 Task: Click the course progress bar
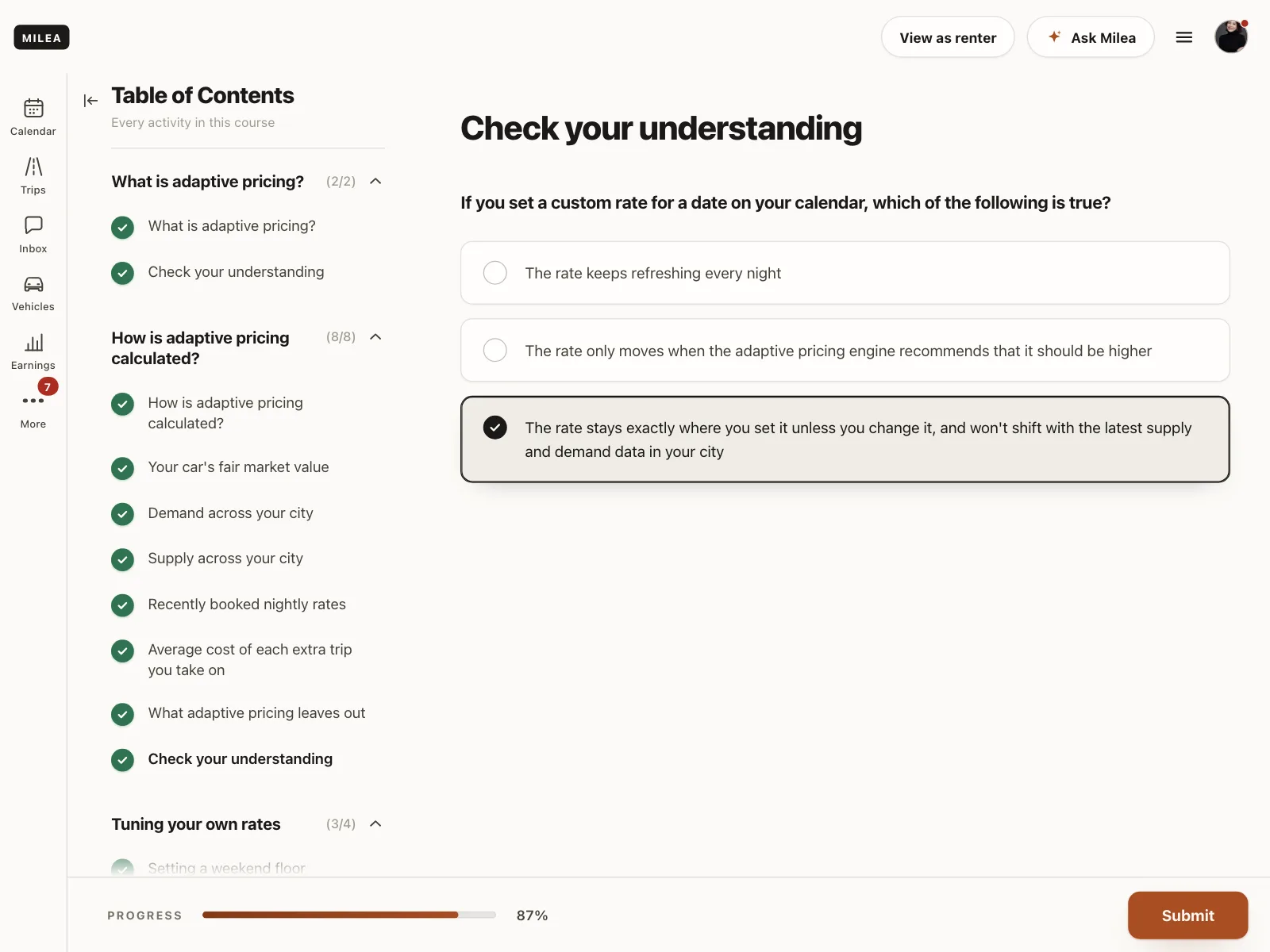click(349, 915)
